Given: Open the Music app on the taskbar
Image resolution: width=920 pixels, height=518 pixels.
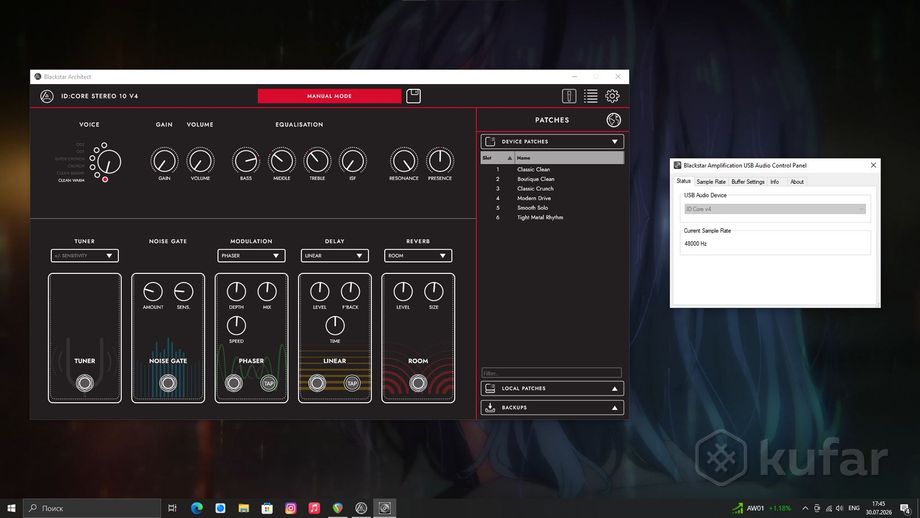Looking at the screenshot, I should click(314, 508).
